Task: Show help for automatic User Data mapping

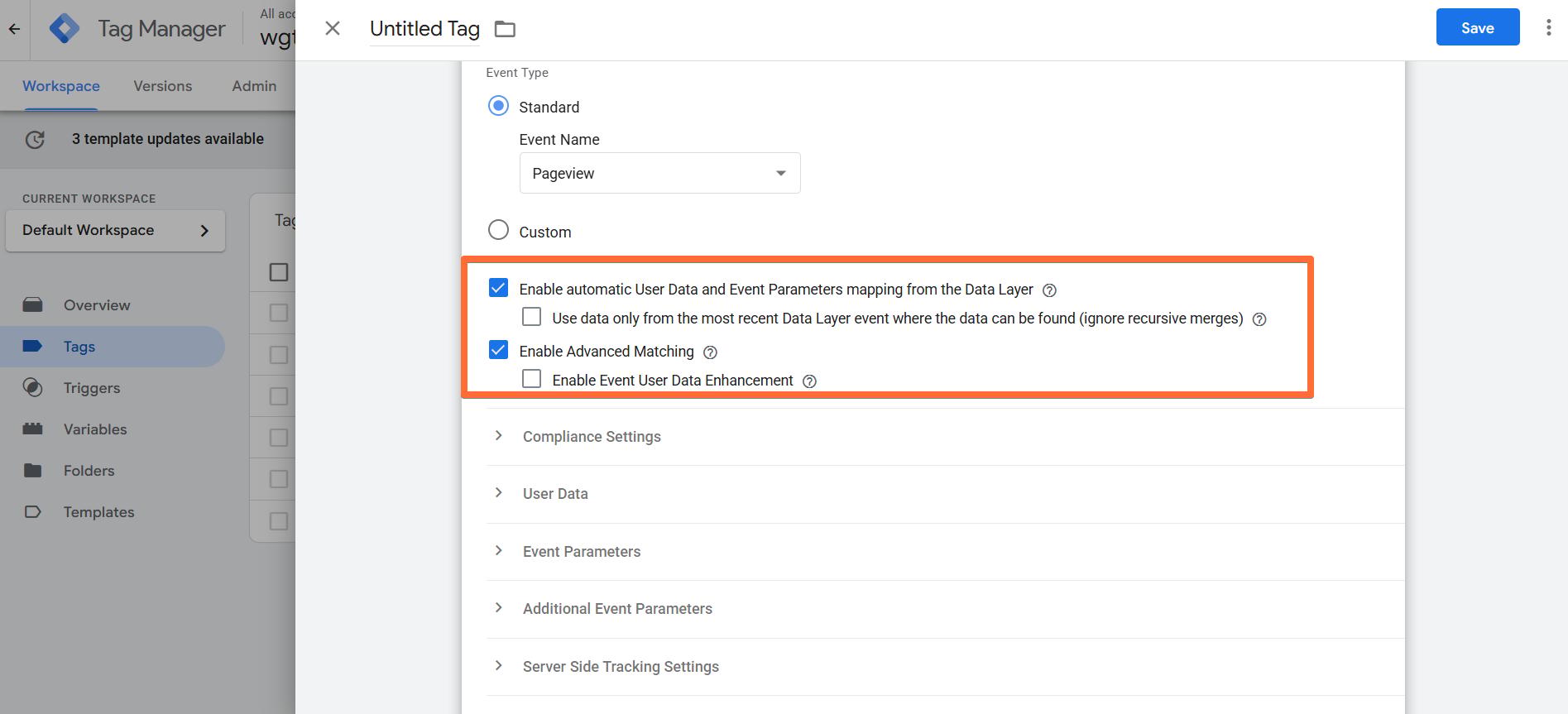Action: click(1049, 290)
